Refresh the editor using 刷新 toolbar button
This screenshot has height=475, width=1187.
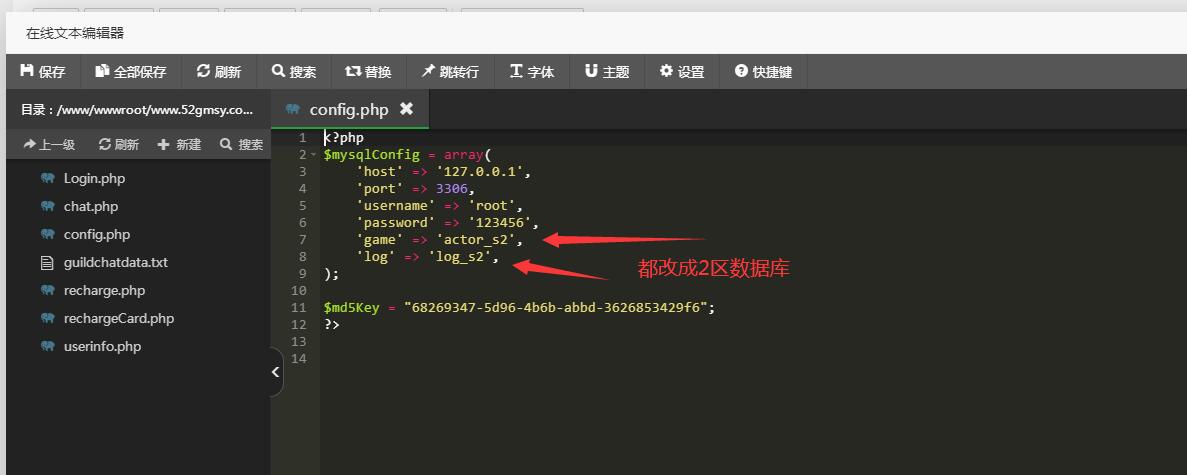219,72
